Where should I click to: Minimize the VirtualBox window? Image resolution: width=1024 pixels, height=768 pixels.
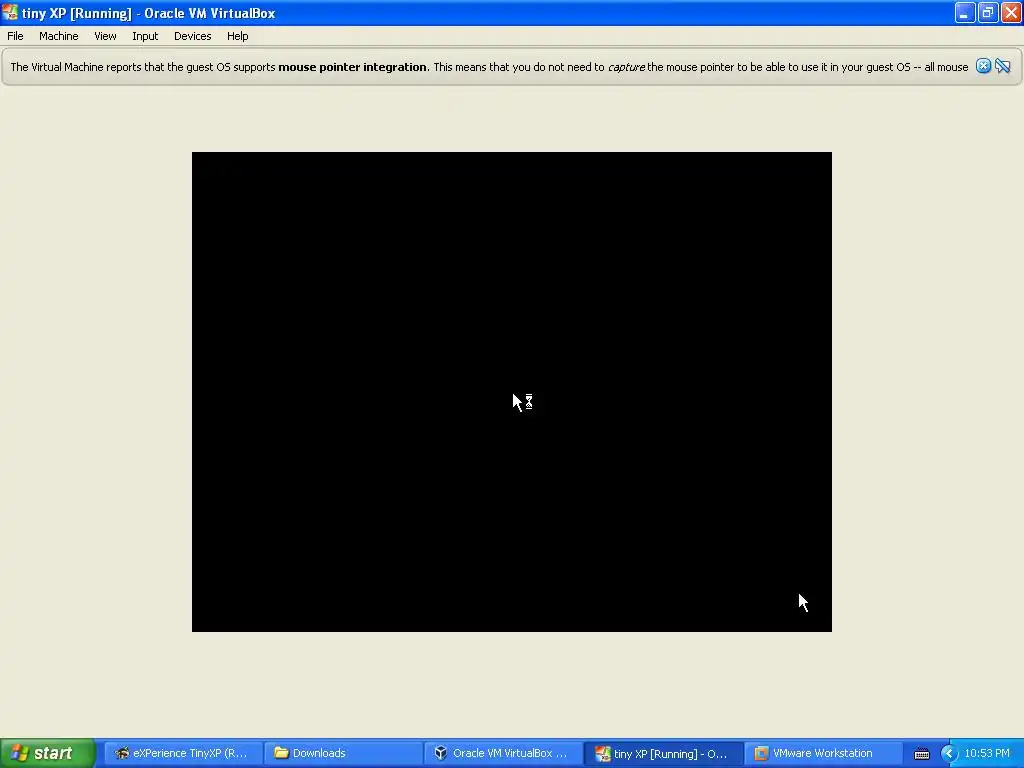(965, 12)
